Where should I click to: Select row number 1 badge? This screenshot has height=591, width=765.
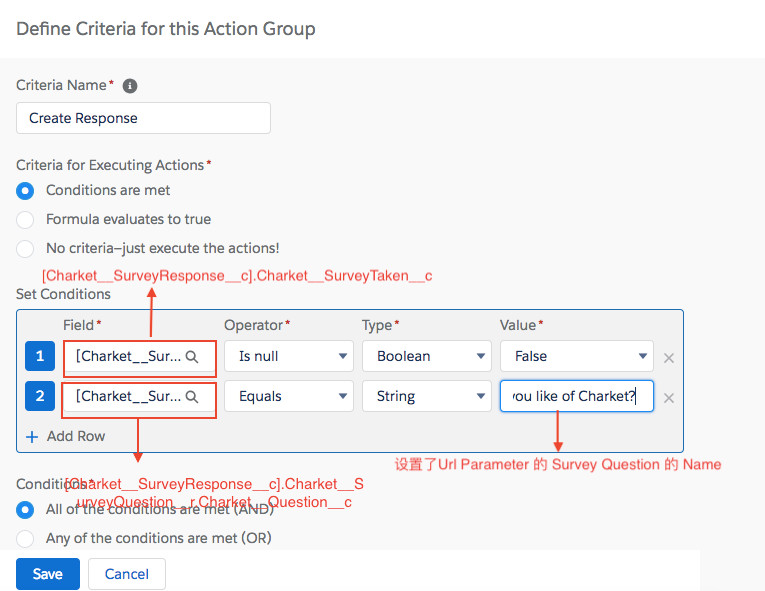coord(40,356)
